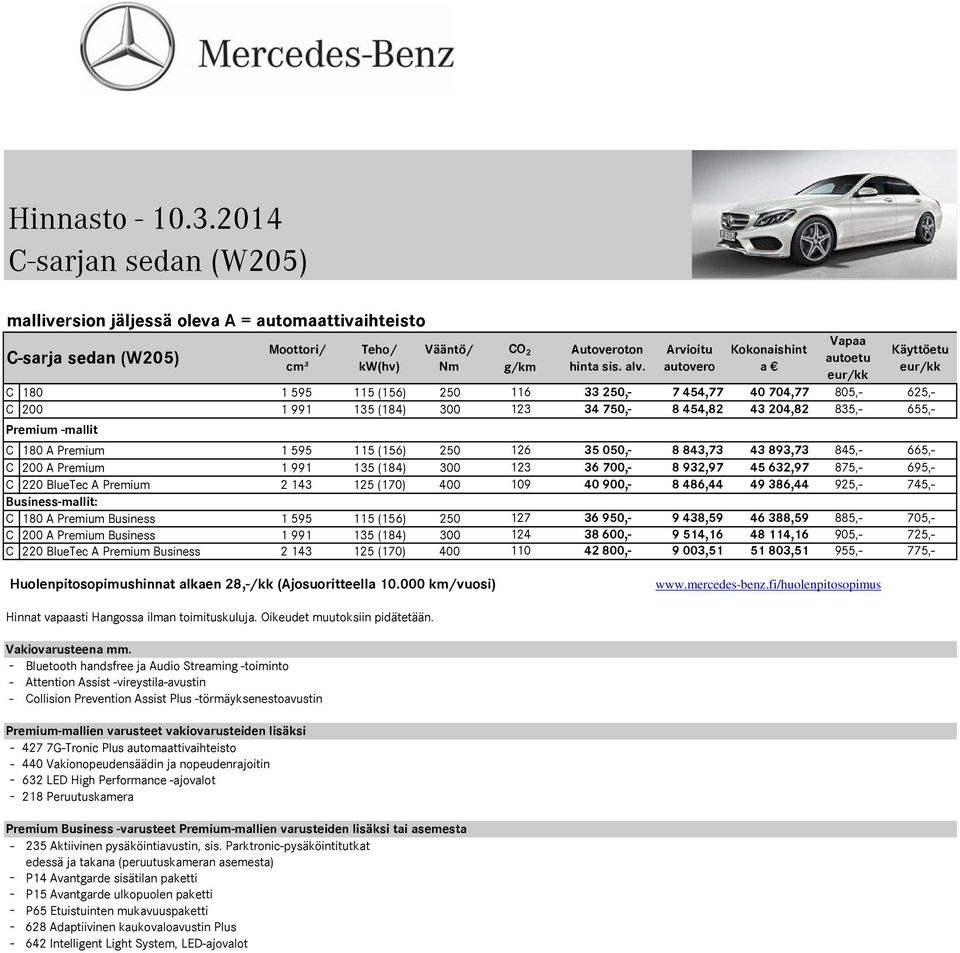Click the "C-sarja sedan (W205)" table header
The image size is (960, 953).
93,357
